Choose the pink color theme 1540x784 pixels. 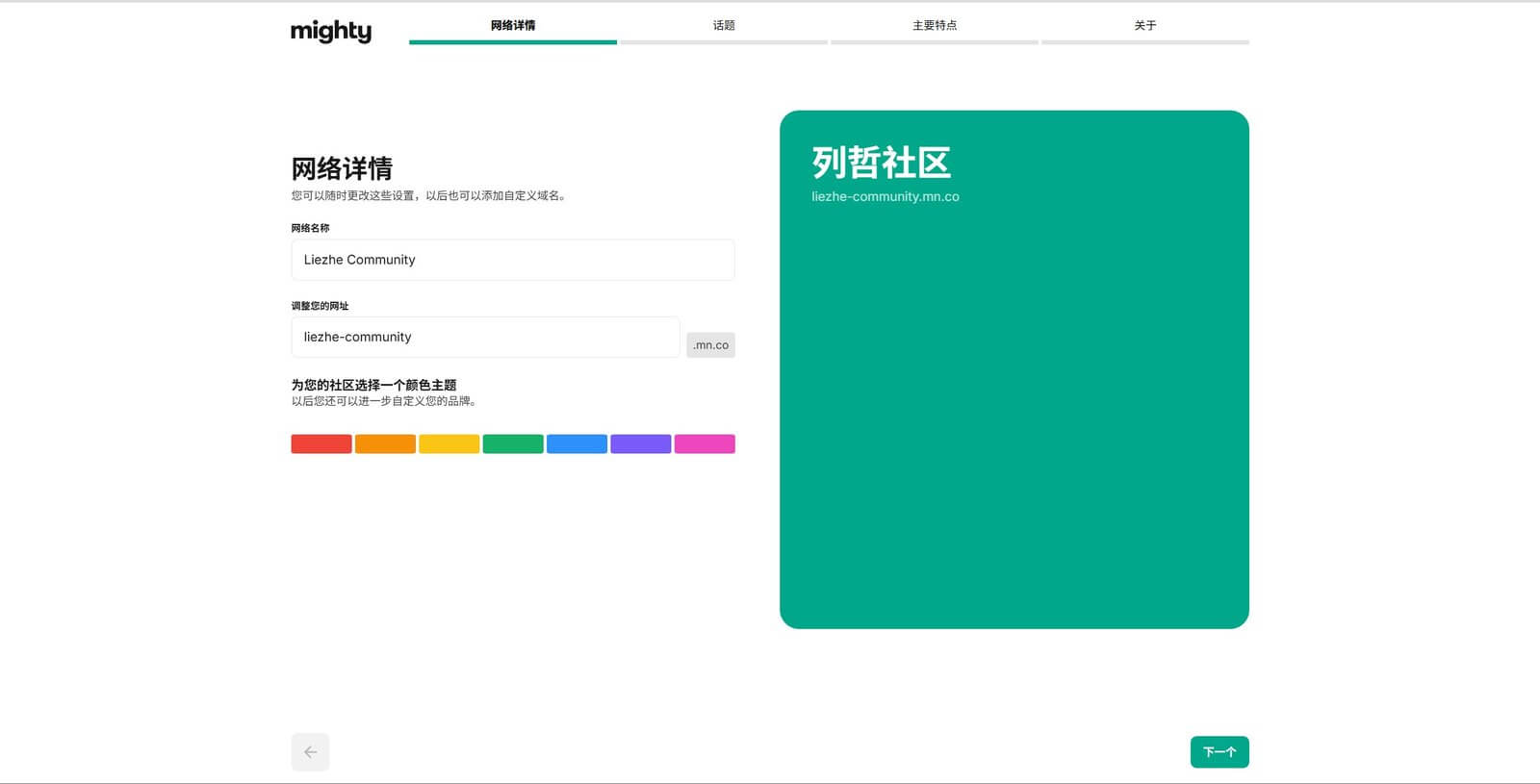[x=705, y=443]
